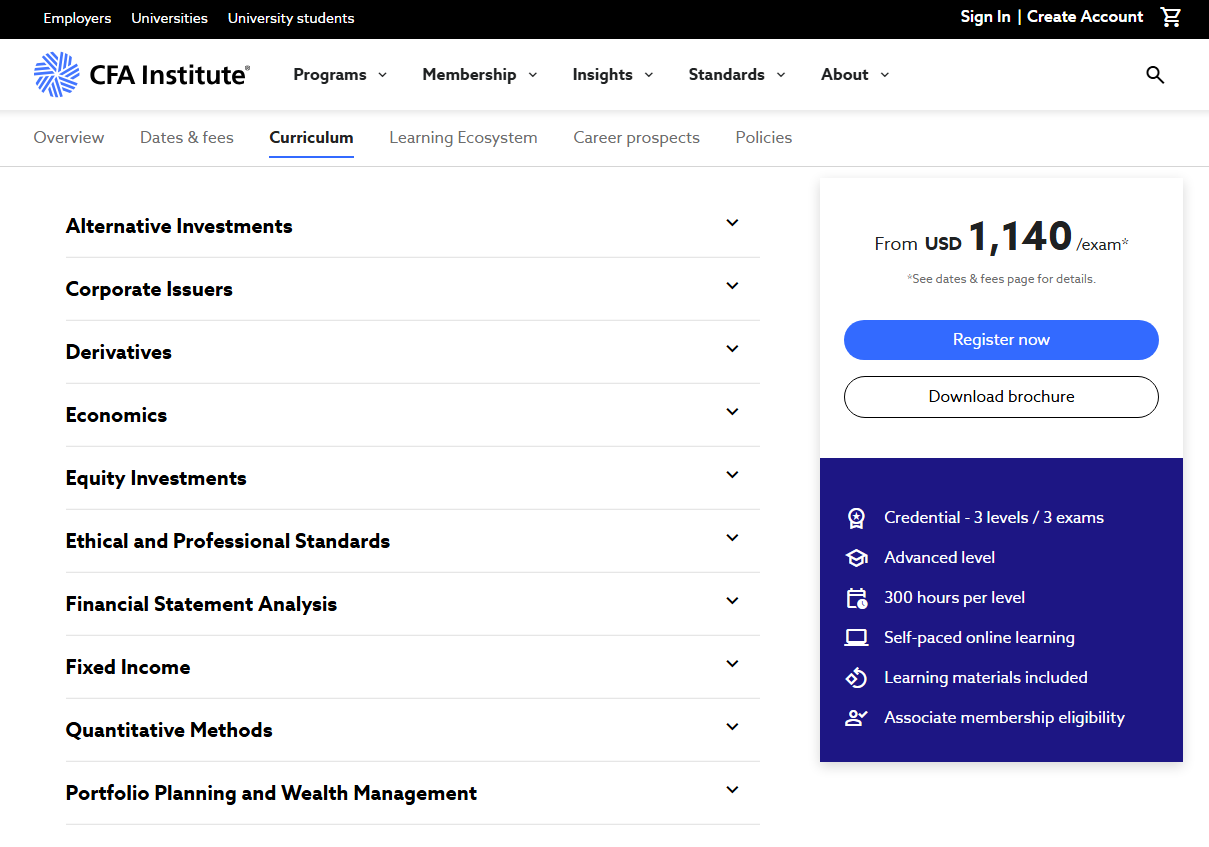Click the CFA Institute logo
The height and width of the screenshot is (847, 1209).
[142, 75]
